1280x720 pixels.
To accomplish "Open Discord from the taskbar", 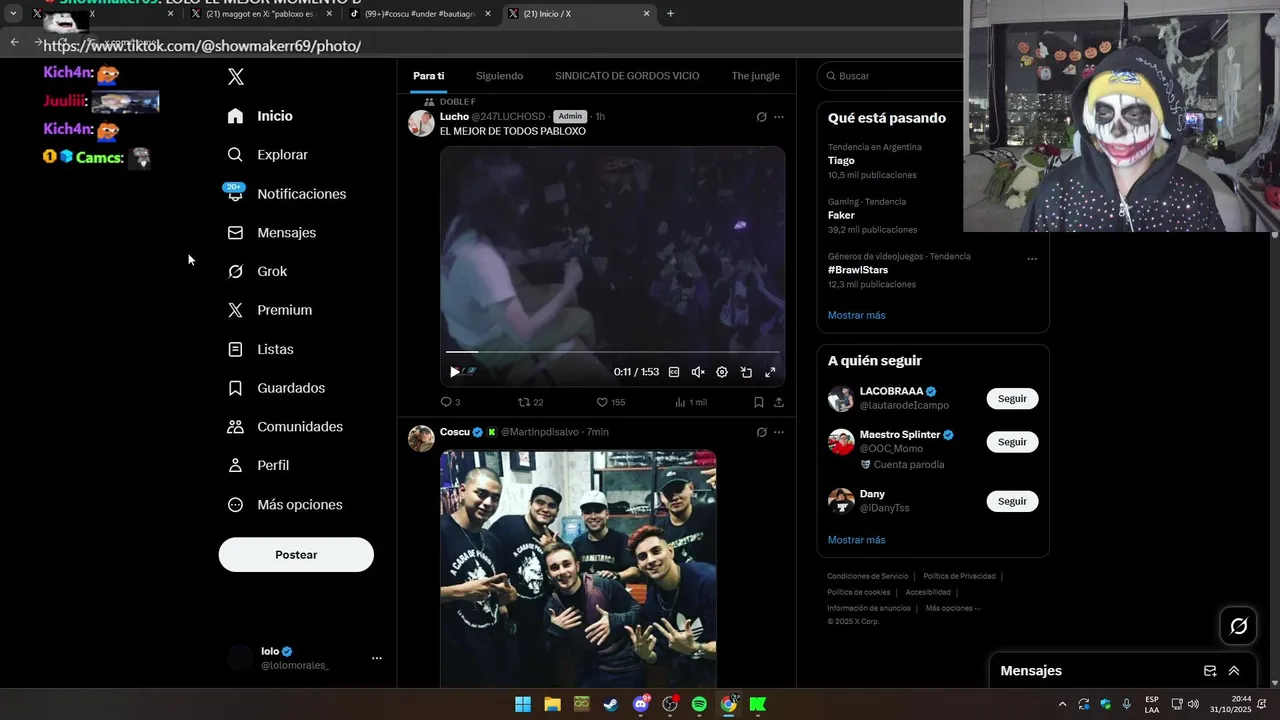I will (x=640, y=704).
